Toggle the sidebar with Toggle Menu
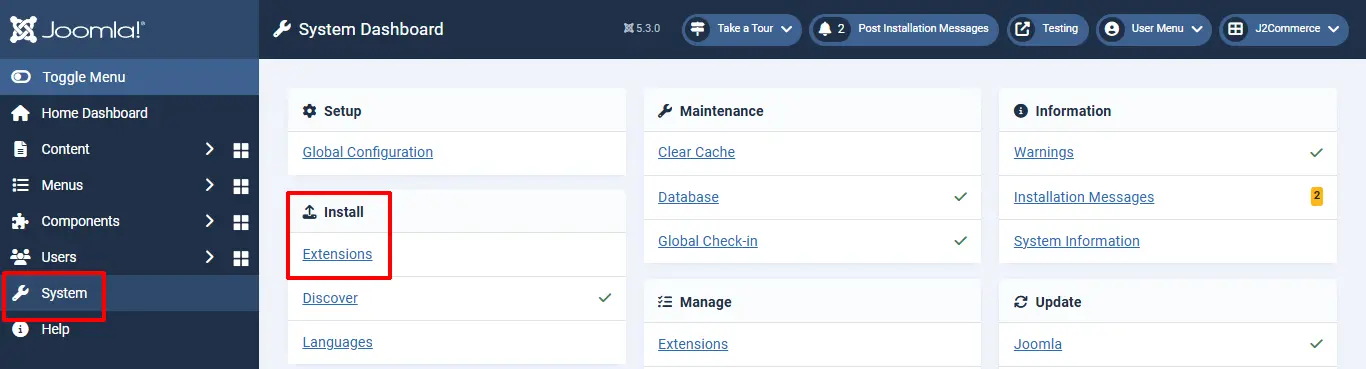This screenshot has width=1366, height=369. click(x=129, y=77)
